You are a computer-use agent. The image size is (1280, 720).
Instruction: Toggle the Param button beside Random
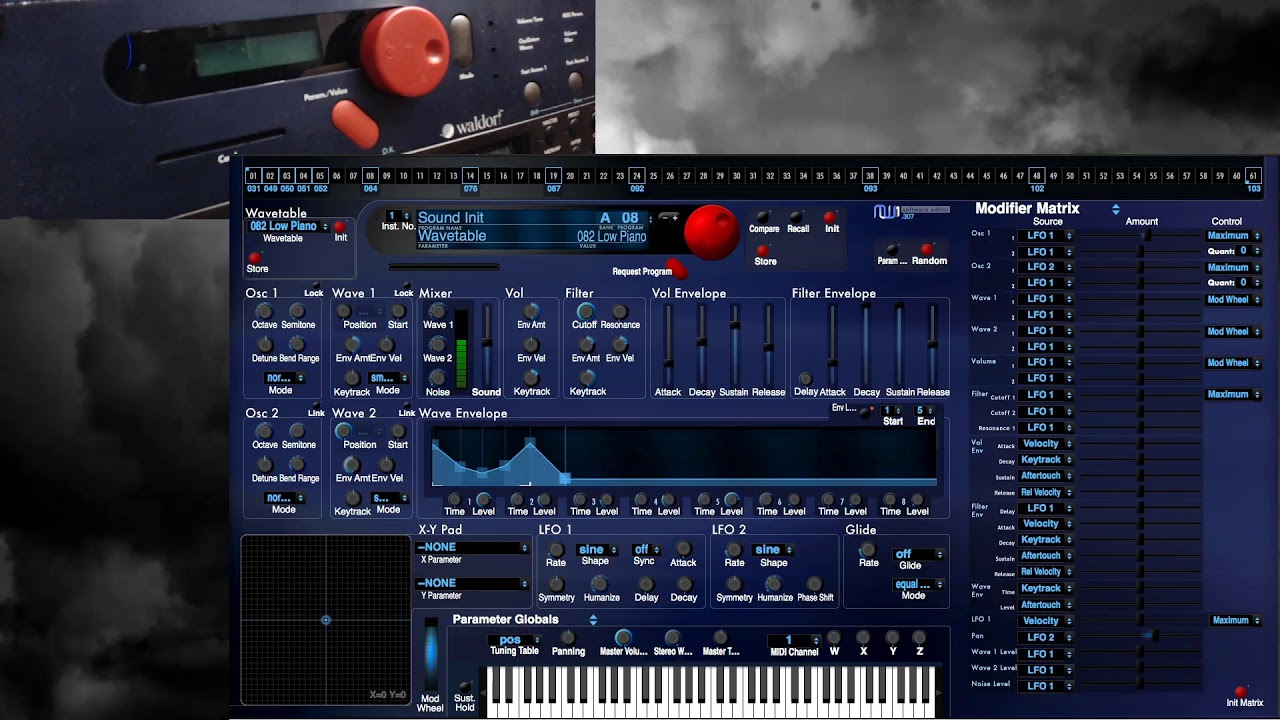click(892, 249)
